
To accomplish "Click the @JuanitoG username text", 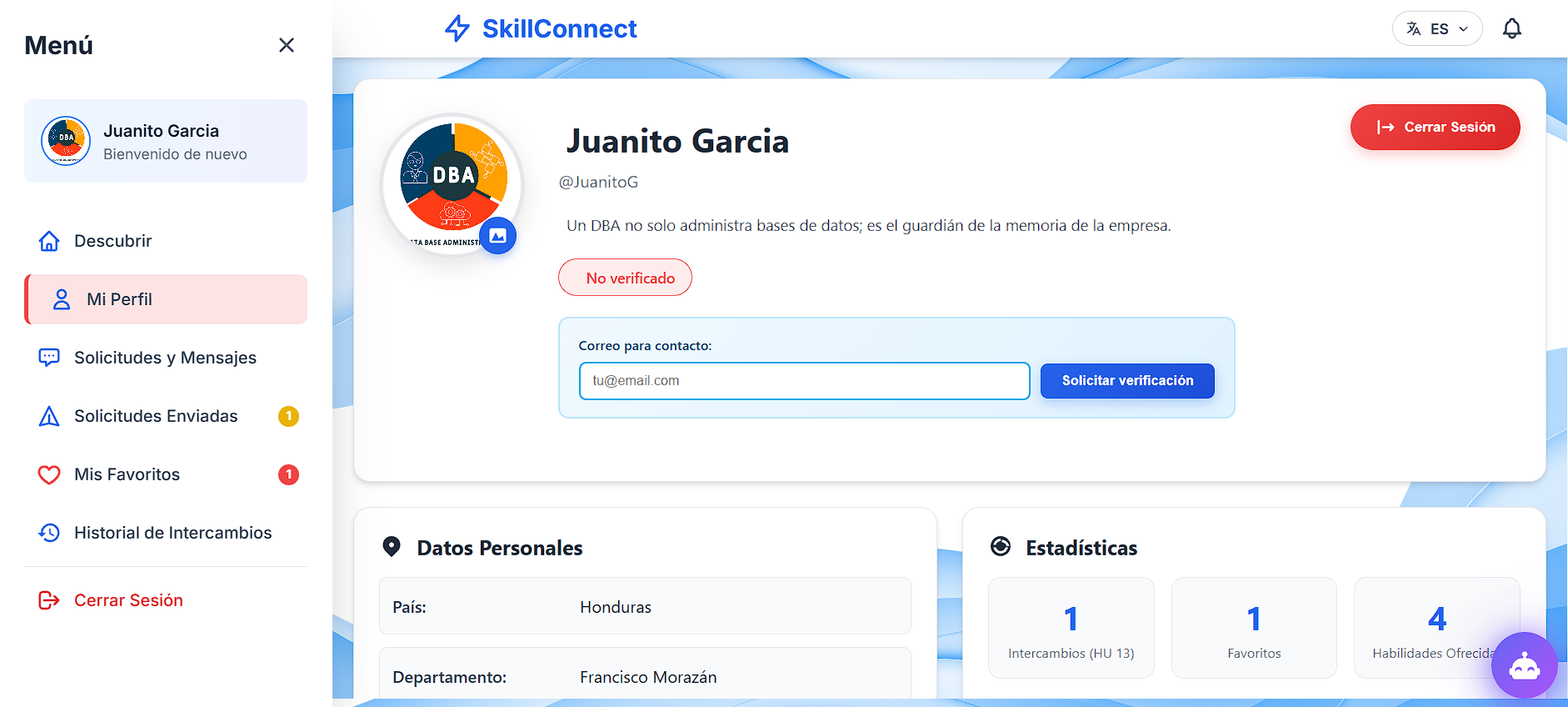I will (x=598, y=182).
